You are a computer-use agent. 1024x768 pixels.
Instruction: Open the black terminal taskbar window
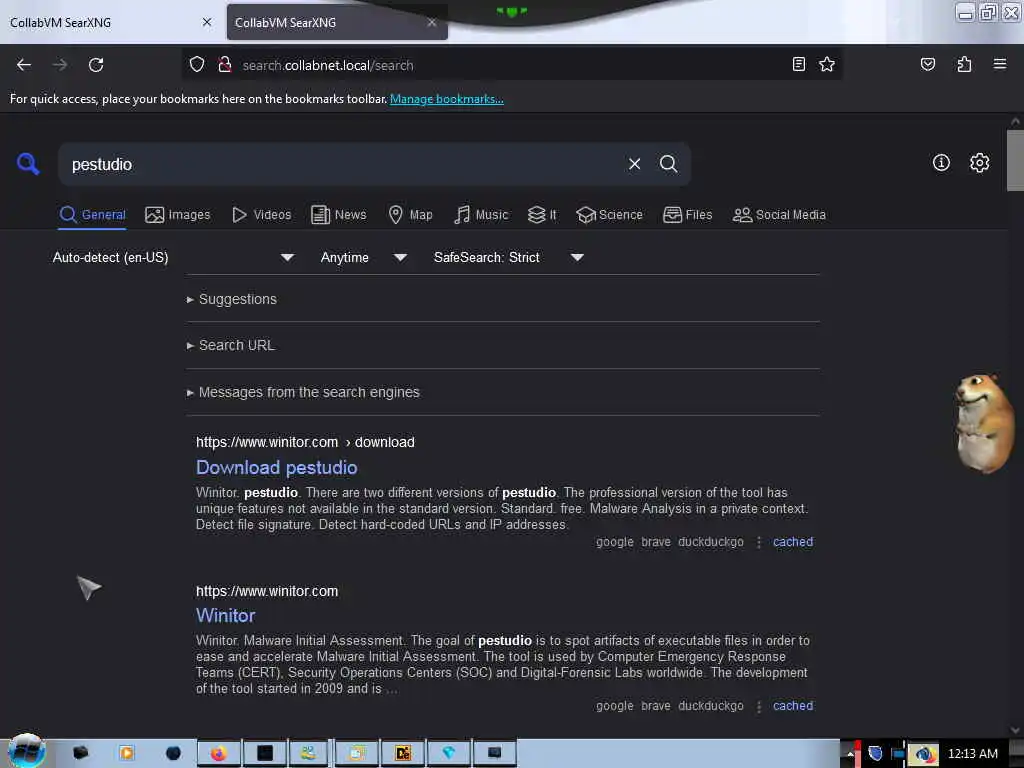click(264, 754)
